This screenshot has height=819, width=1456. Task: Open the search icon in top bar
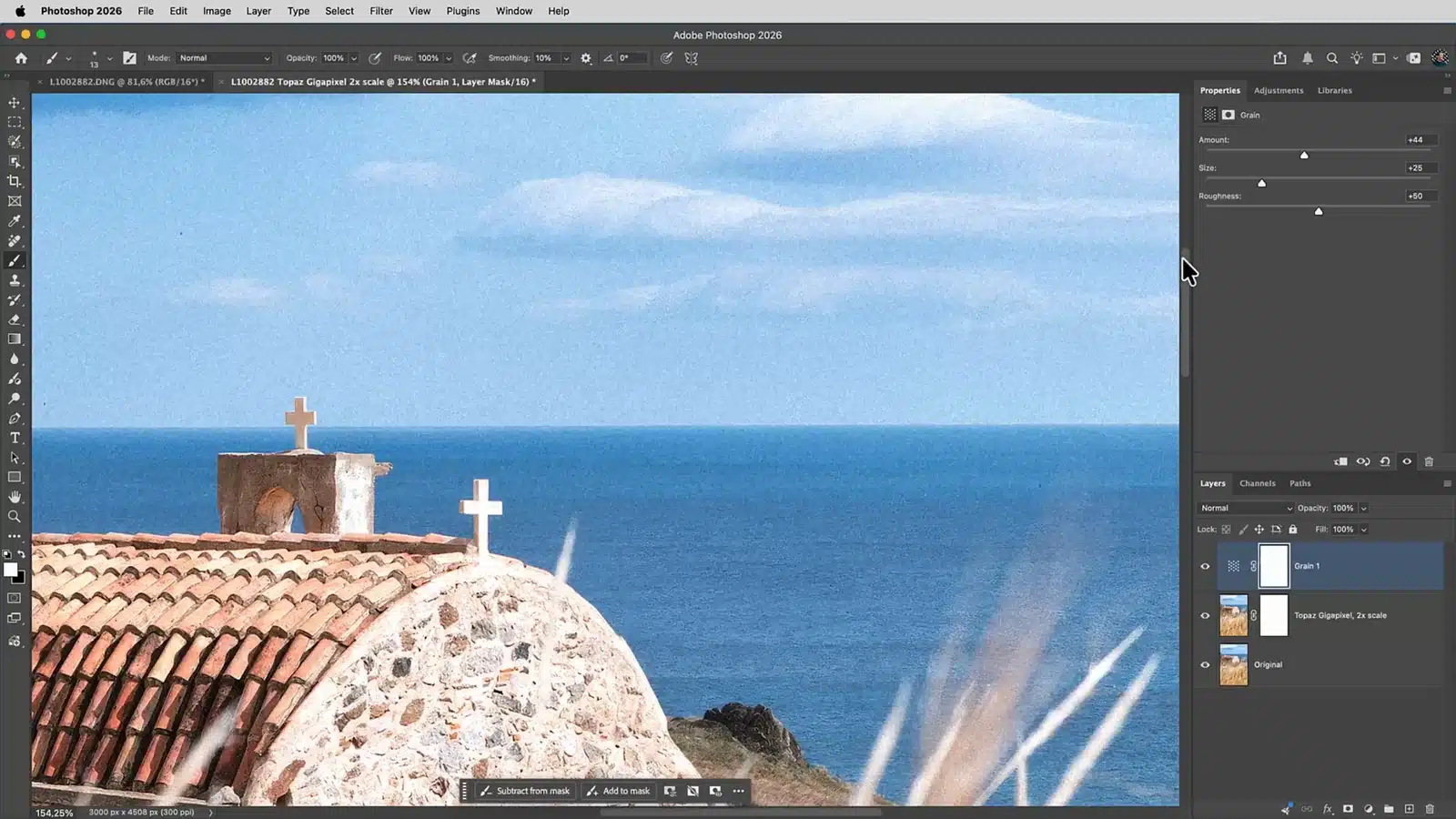pyautogui.click(x=1332, y=57)
